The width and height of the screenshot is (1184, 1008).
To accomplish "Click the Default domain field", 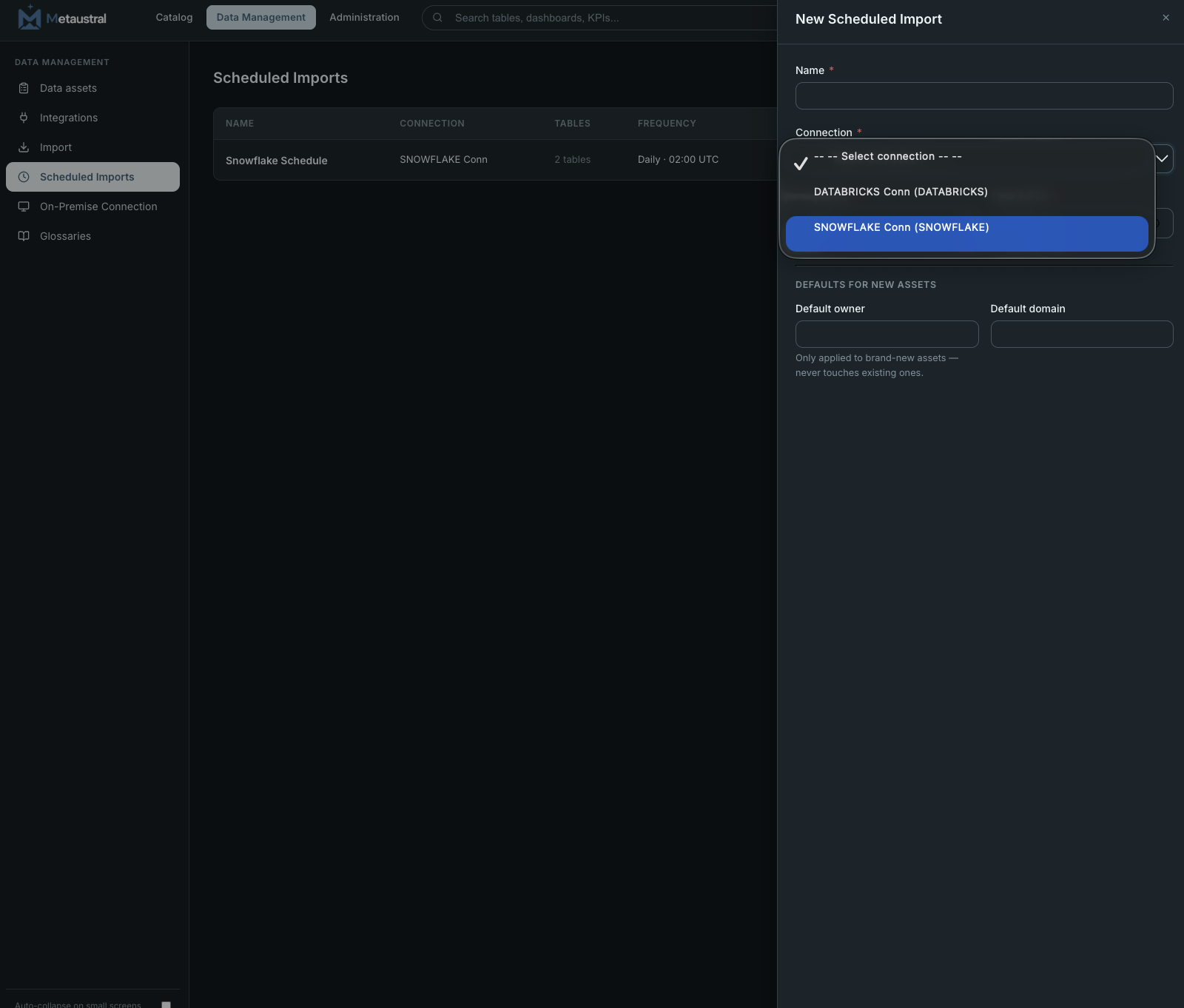I will coord(1082,334).
